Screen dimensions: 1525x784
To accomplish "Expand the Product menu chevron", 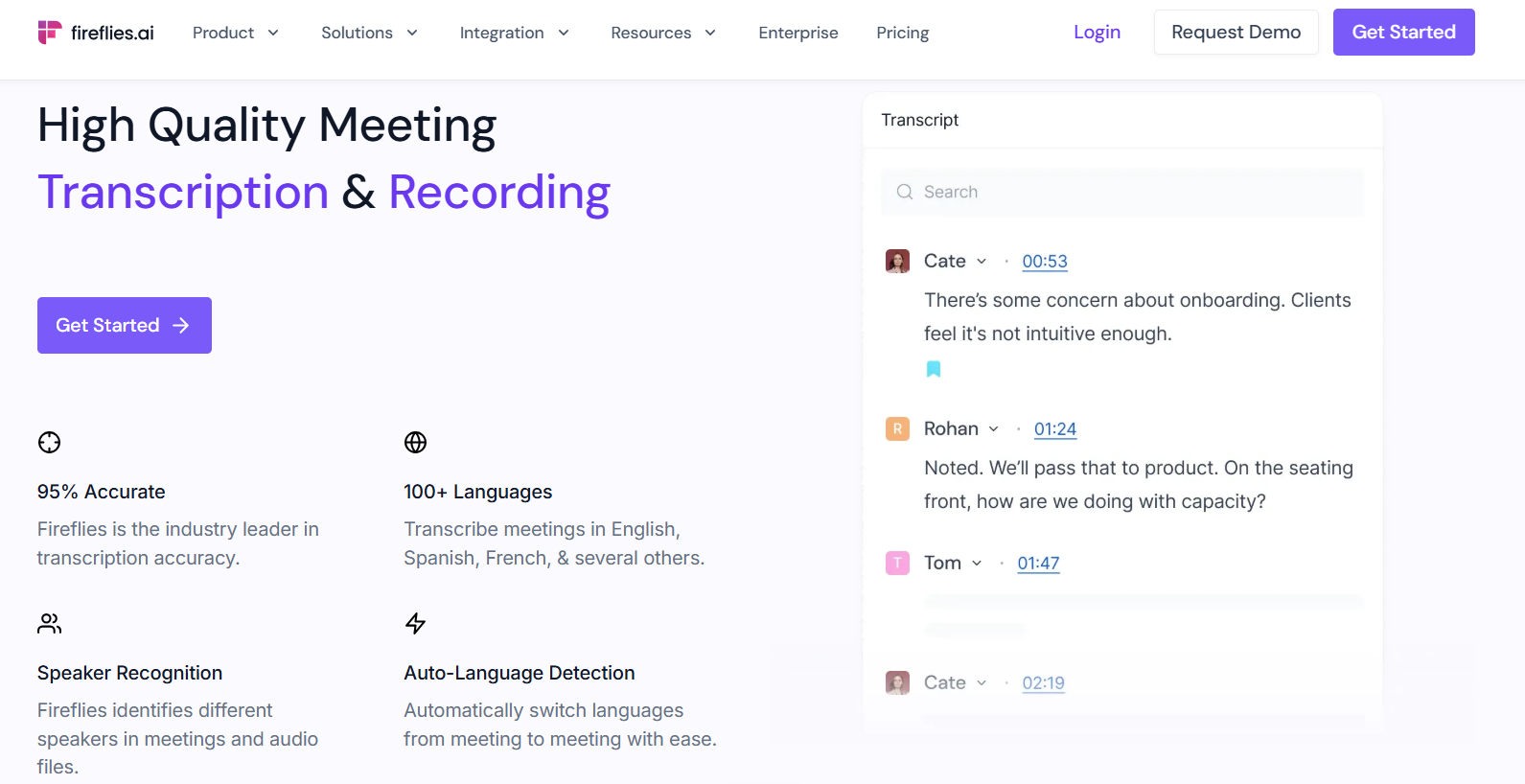I will click(x=273, y=33).
